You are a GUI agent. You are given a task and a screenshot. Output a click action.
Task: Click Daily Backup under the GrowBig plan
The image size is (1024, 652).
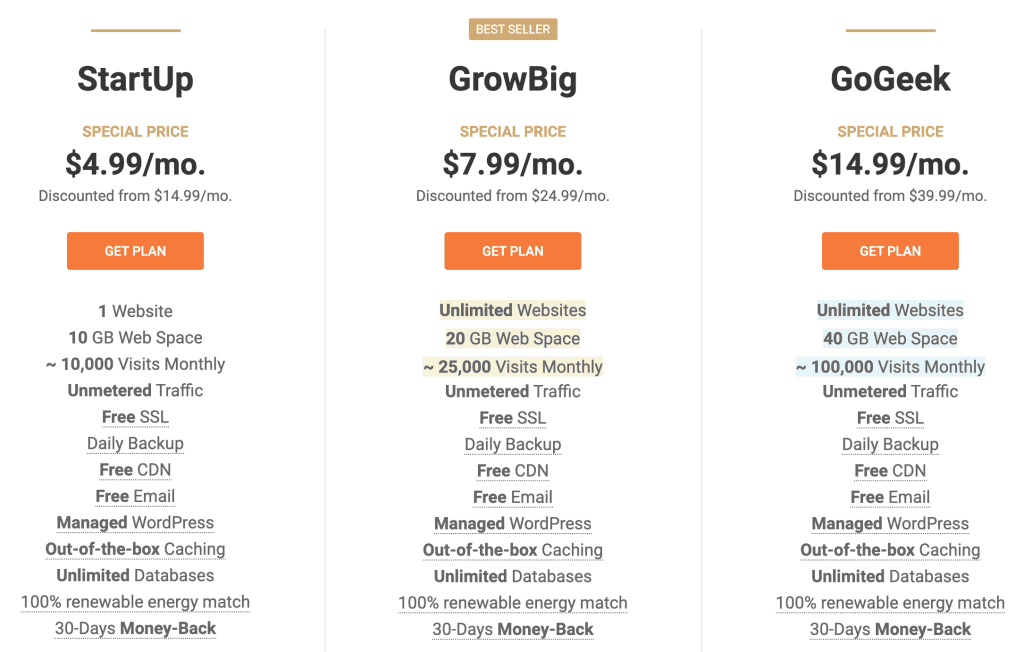(x=512, y=444)
